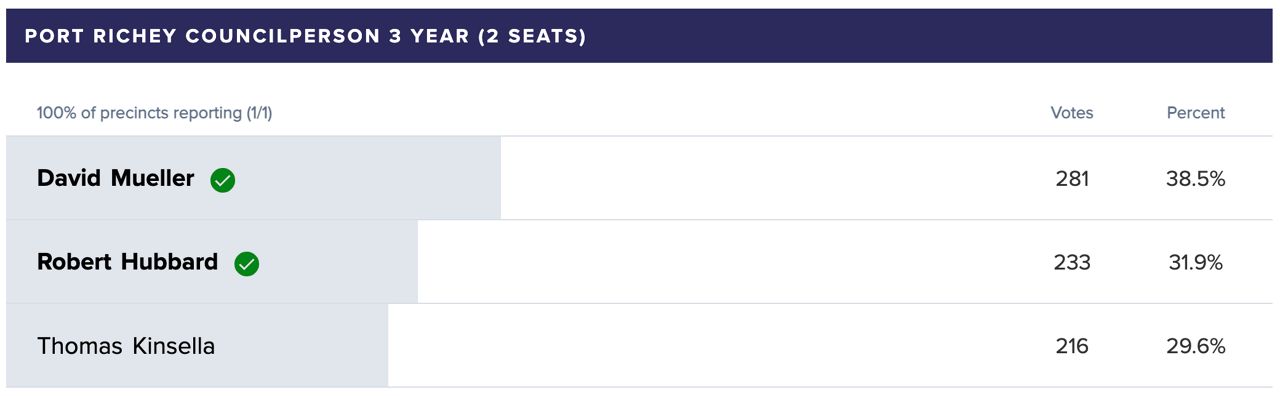Click David Mueller's shaded vote share bar
This screenshot has height=396, width=1280.
coord(253,178)
